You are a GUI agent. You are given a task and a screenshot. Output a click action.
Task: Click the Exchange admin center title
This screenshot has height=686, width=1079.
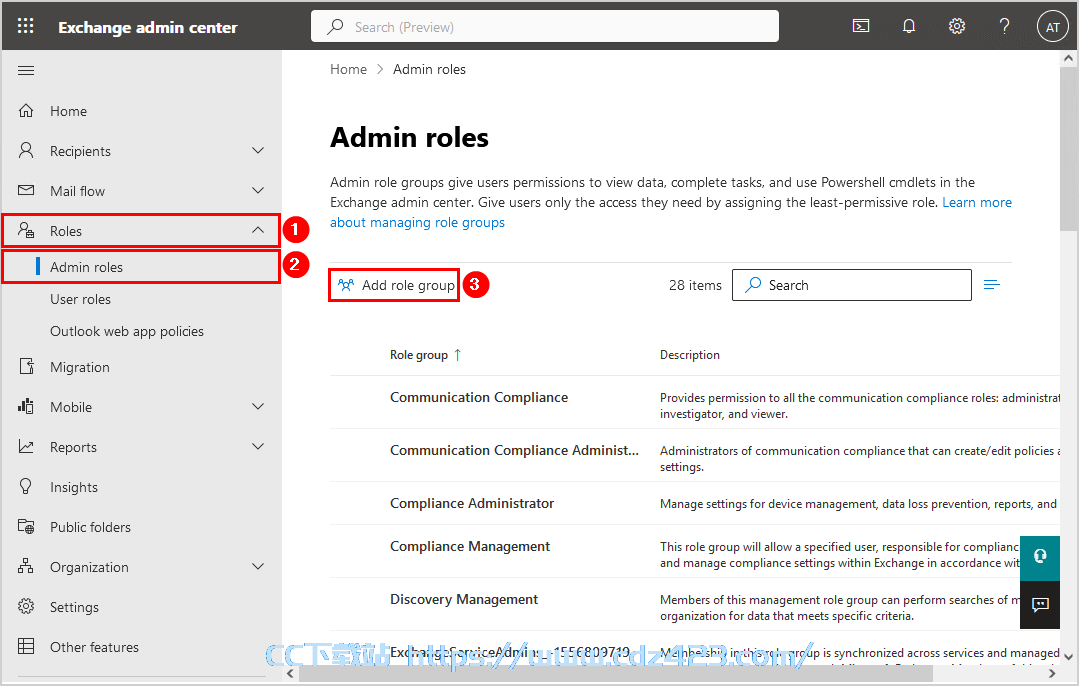coord(148,27)
